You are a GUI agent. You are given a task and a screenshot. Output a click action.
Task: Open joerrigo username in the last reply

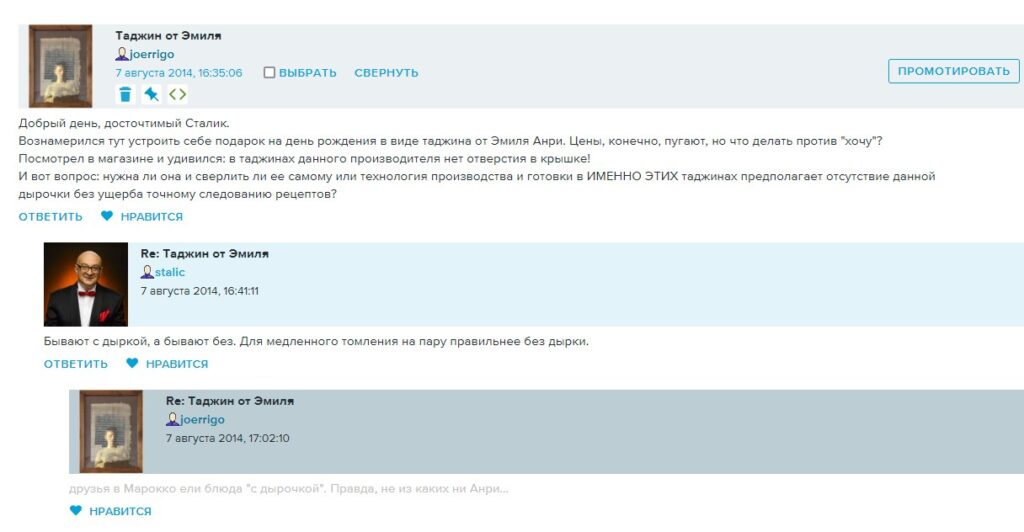click(202, 420)
